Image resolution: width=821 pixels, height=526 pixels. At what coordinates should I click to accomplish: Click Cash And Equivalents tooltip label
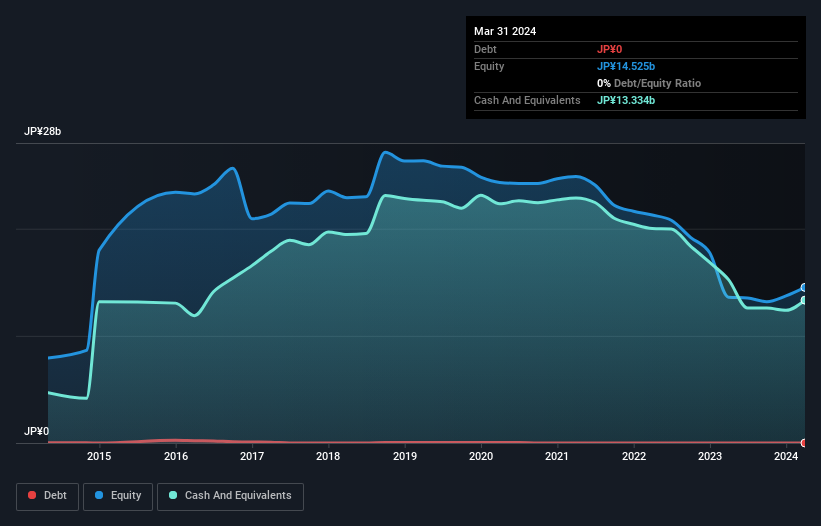(527, 100)
